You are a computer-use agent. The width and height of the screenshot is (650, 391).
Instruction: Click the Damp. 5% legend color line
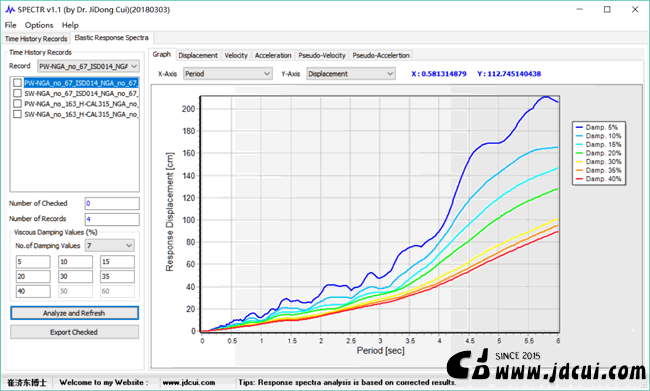click(579, 127)
